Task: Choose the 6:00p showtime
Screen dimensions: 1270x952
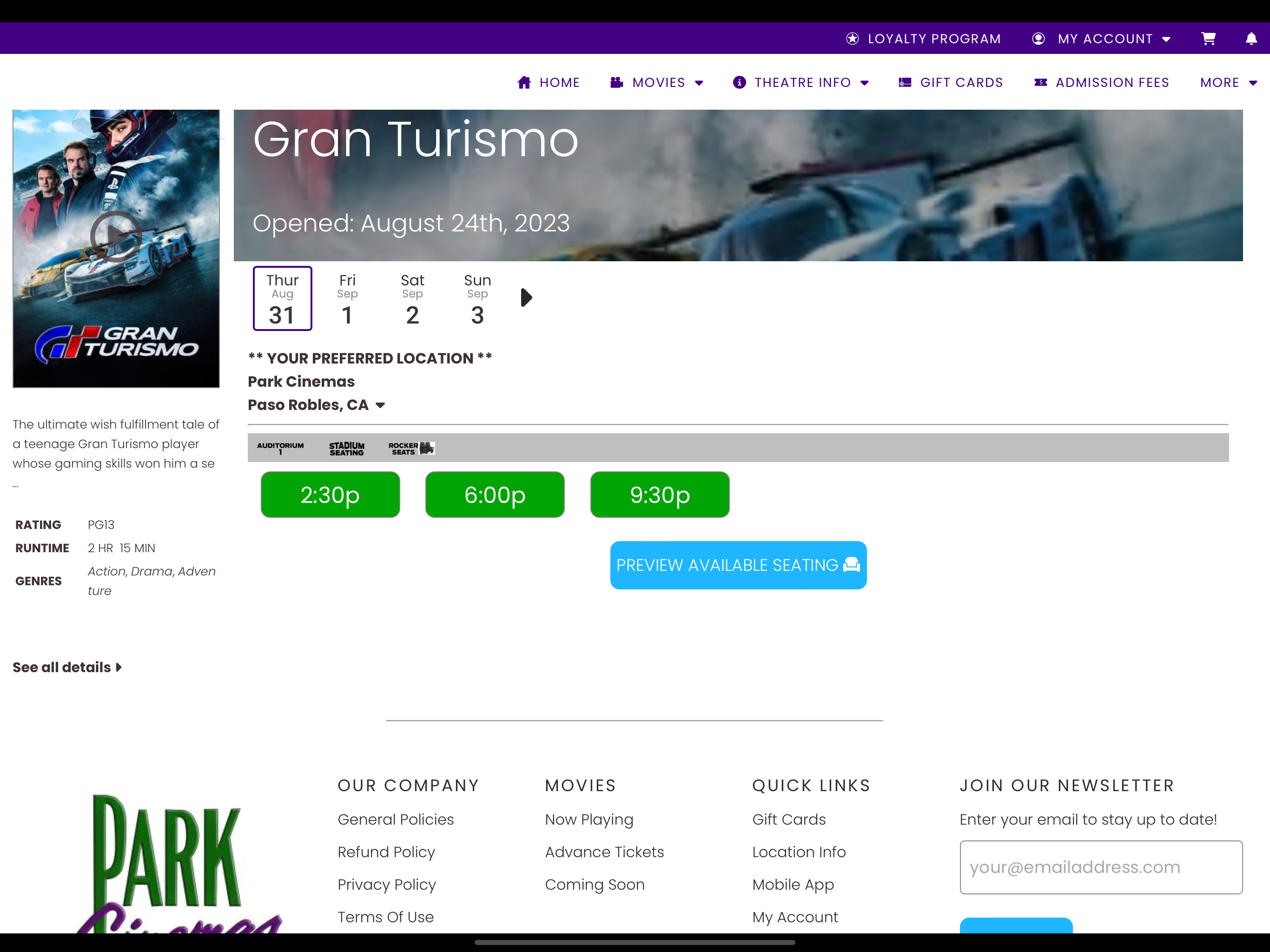Action: (x=495, y=495)
